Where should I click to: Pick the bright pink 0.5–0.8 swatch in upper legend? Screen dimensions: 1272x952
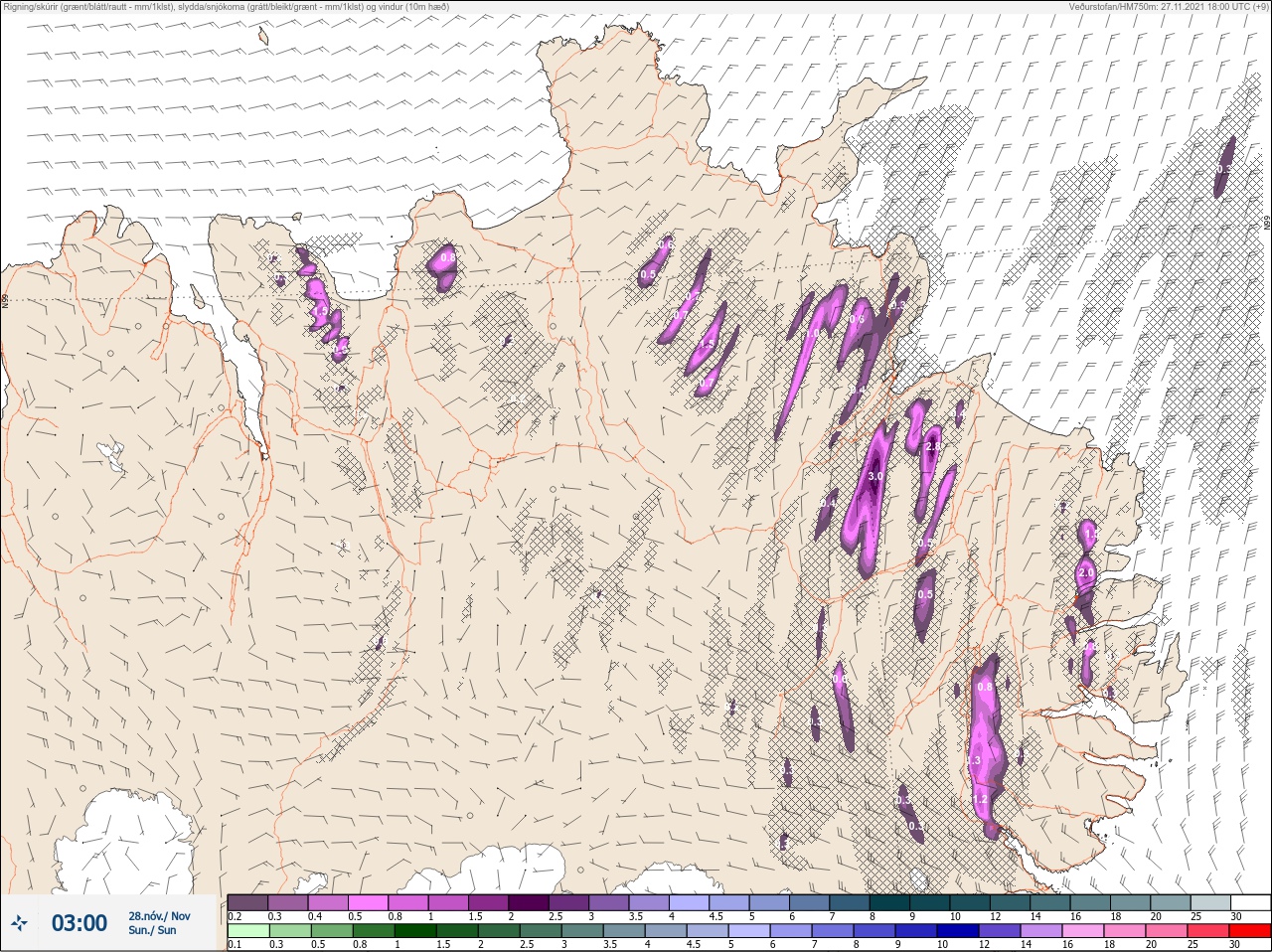[369, 902]
